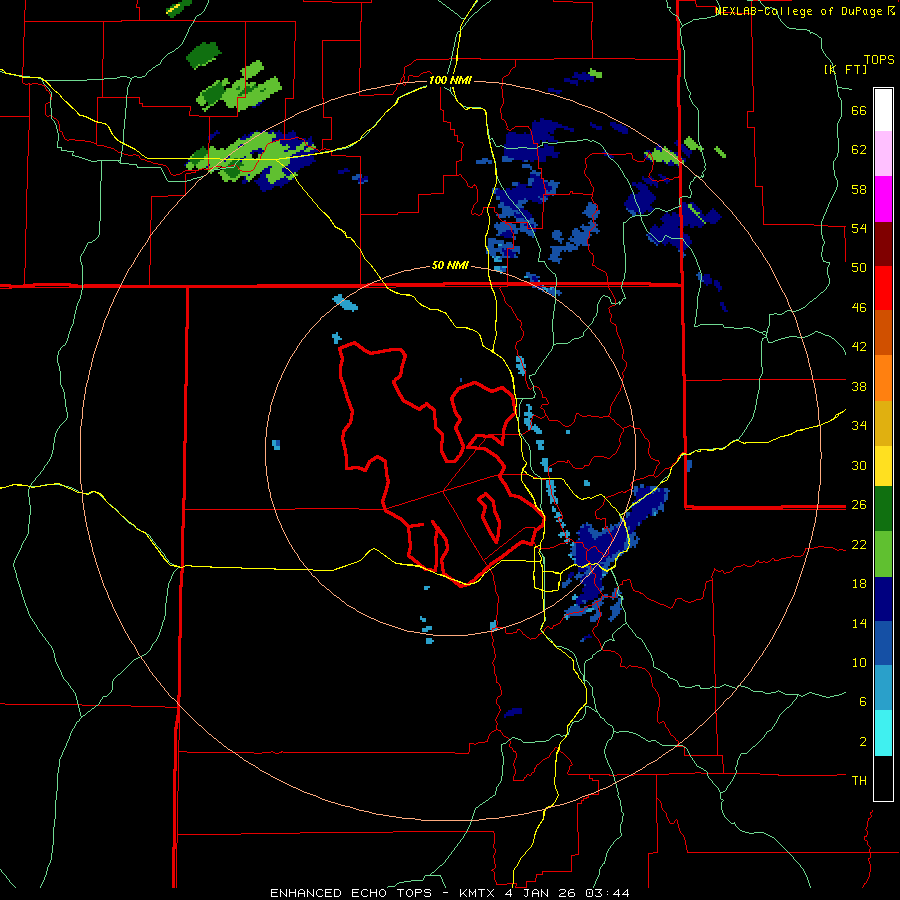Click the "62" legend value
Screen dimensions: 900x900
pyautogui.click(x=859, y=150)
